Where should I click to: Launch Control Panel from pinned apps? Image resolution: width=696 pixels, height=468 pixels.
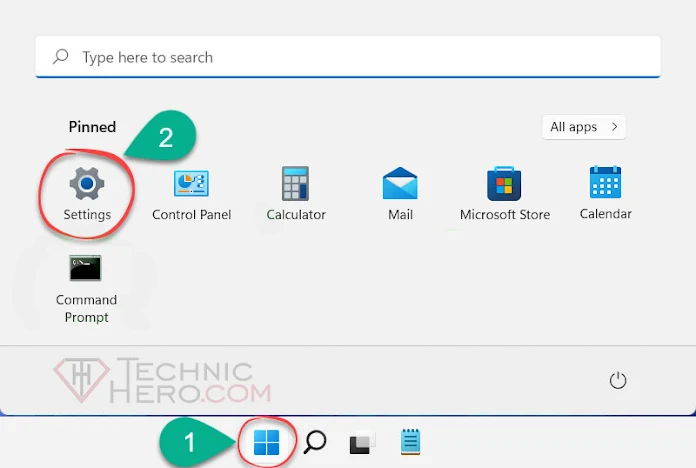coord(191,194)
